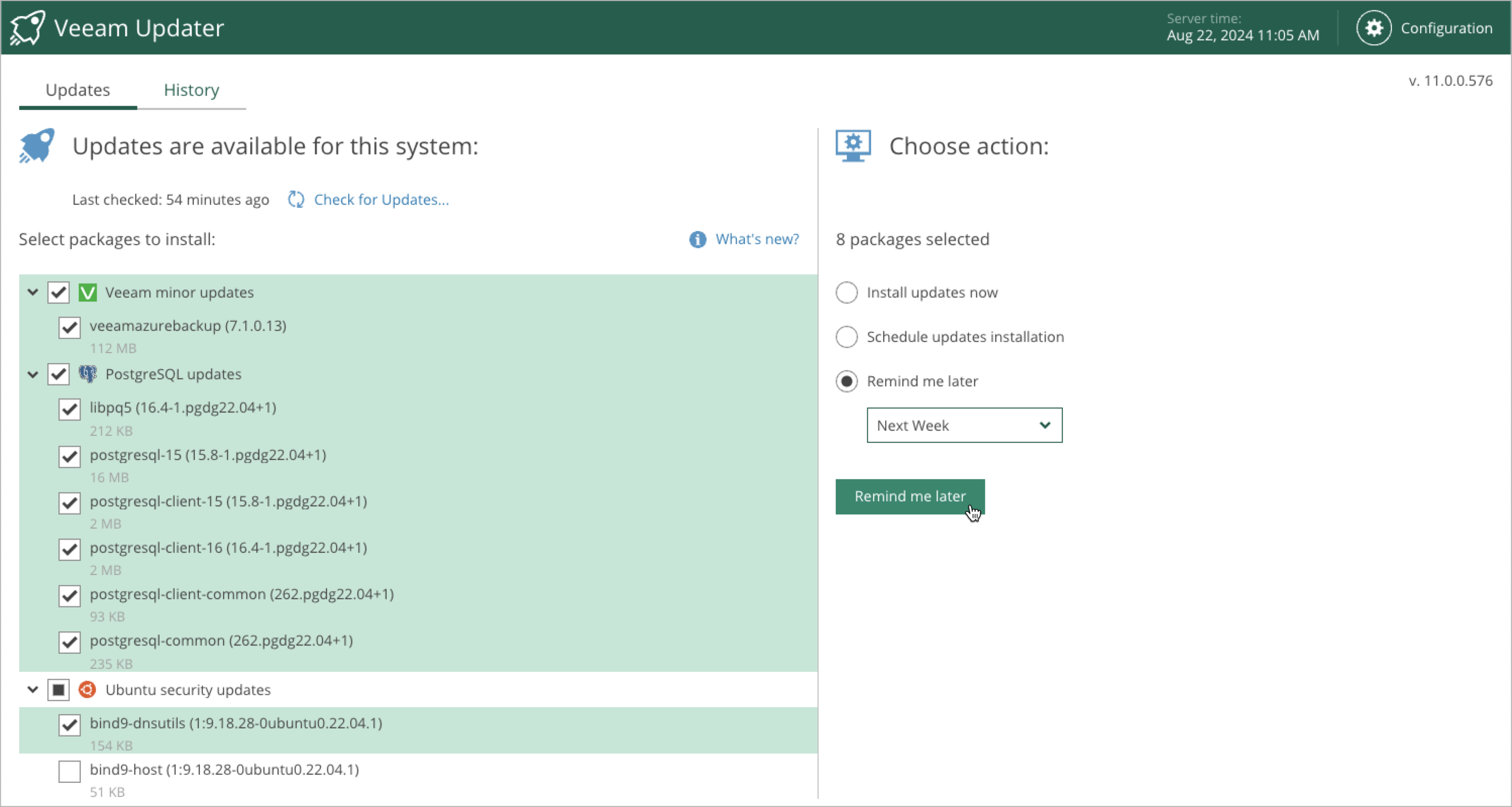Click the blue info icon beside What's new
The width and height of the screenshot is (1512, 807).
tap(697, 239)
